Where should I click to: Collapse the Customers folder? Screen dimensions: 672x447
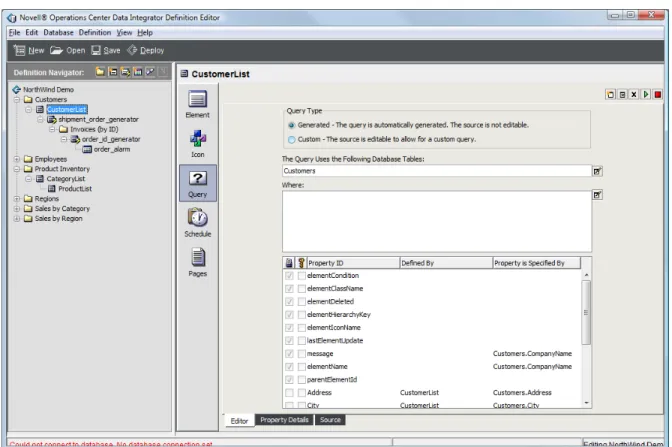(17, 99)
